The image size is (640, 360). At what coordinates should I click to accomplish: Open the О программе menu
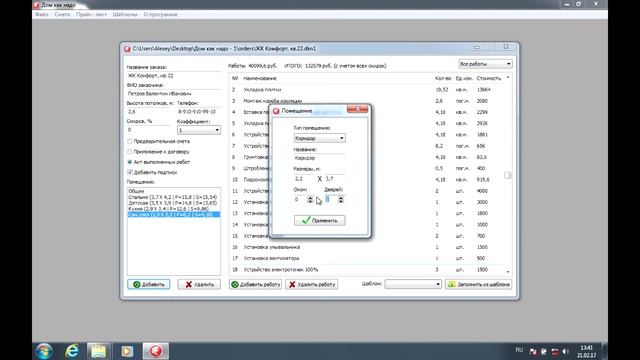[x=160, y=14]
